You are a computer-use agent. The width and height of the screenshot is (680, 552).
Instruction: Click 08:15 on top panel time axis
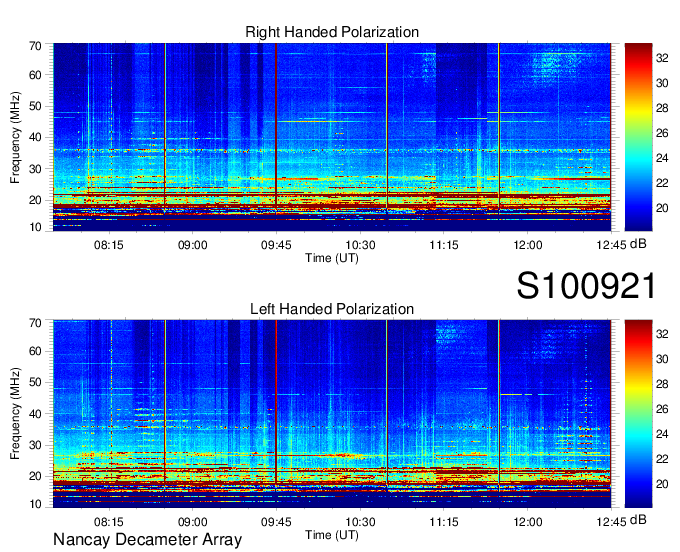(x=109, y=245)
